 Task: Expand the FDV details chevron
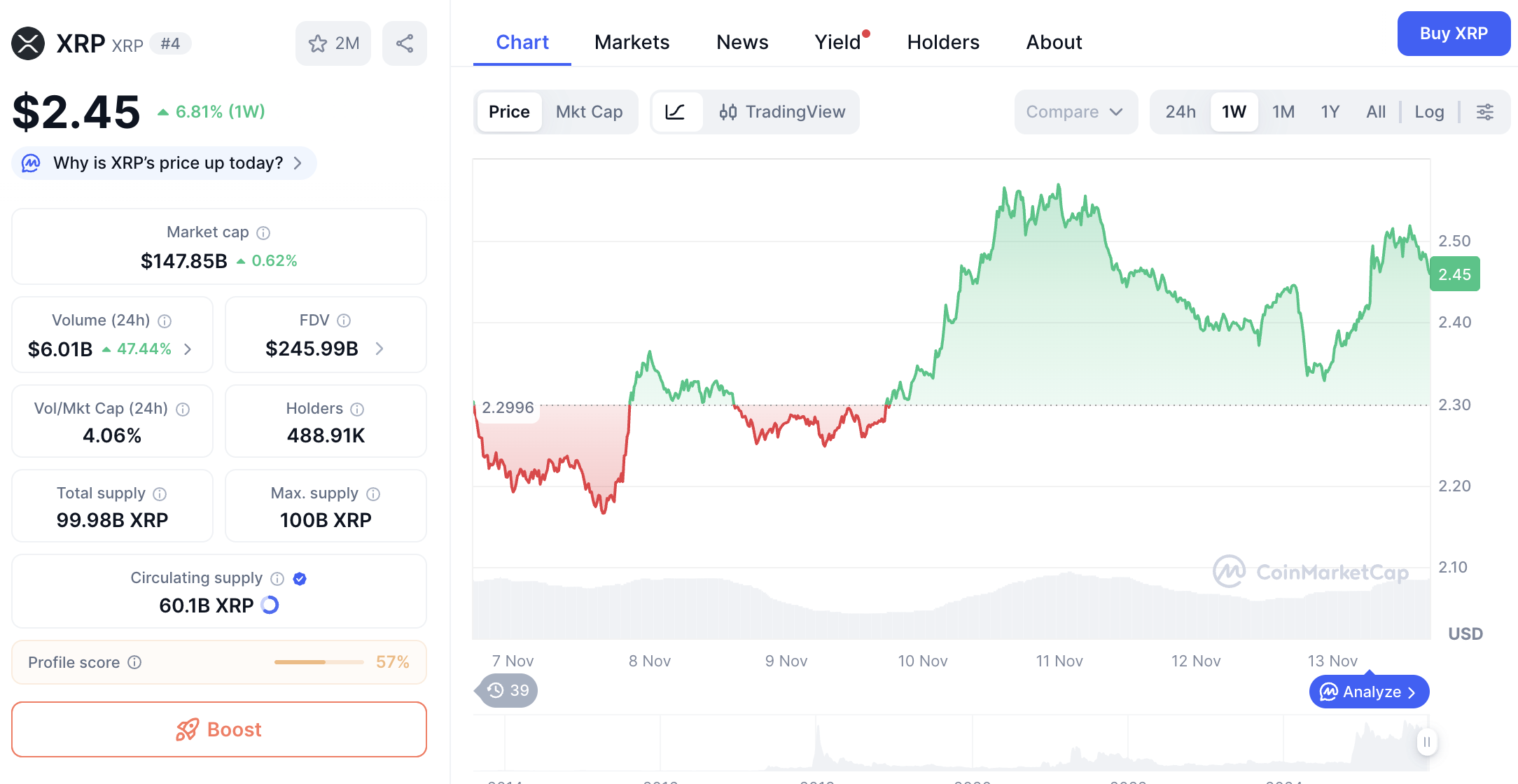(379, 349)
